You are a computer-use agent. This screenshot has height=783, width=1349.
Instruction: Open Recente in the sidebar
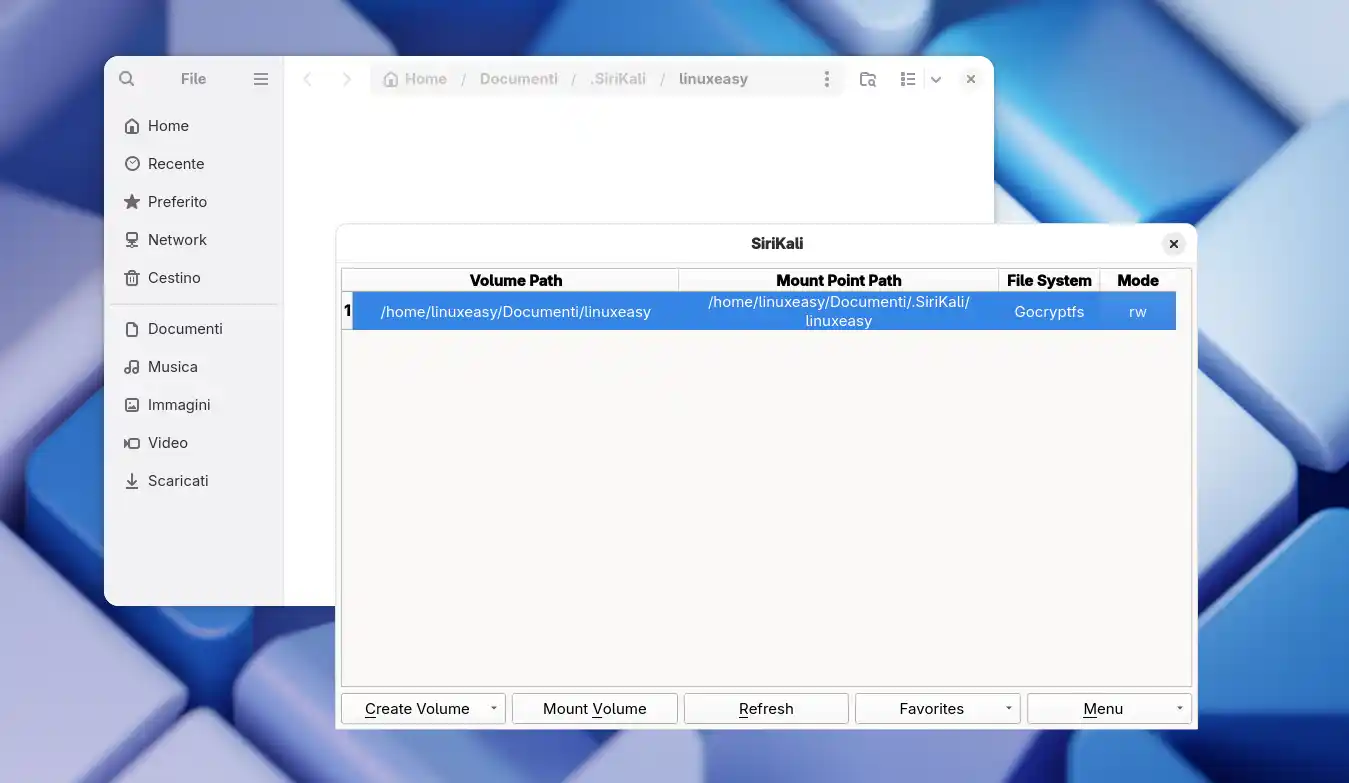click(175, 164)
